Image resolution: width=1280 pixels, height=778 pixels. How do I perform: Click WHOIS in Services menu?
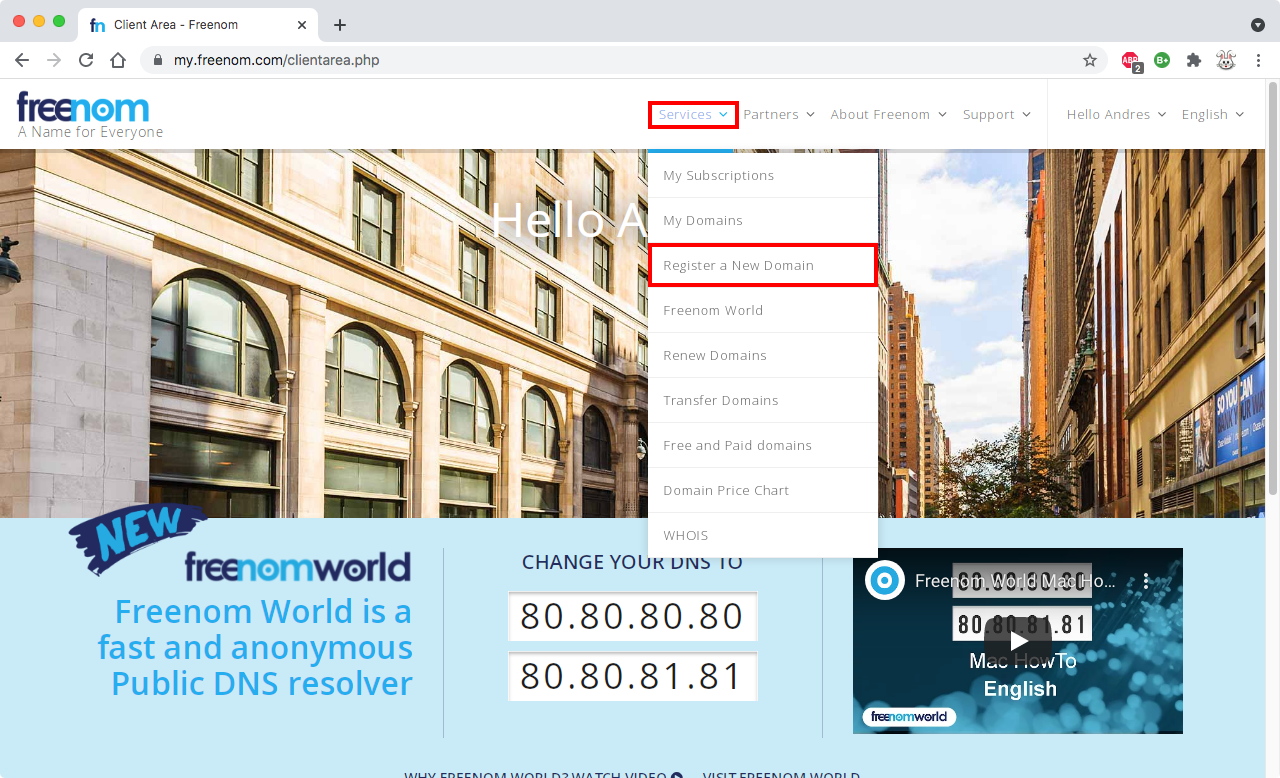686,536
